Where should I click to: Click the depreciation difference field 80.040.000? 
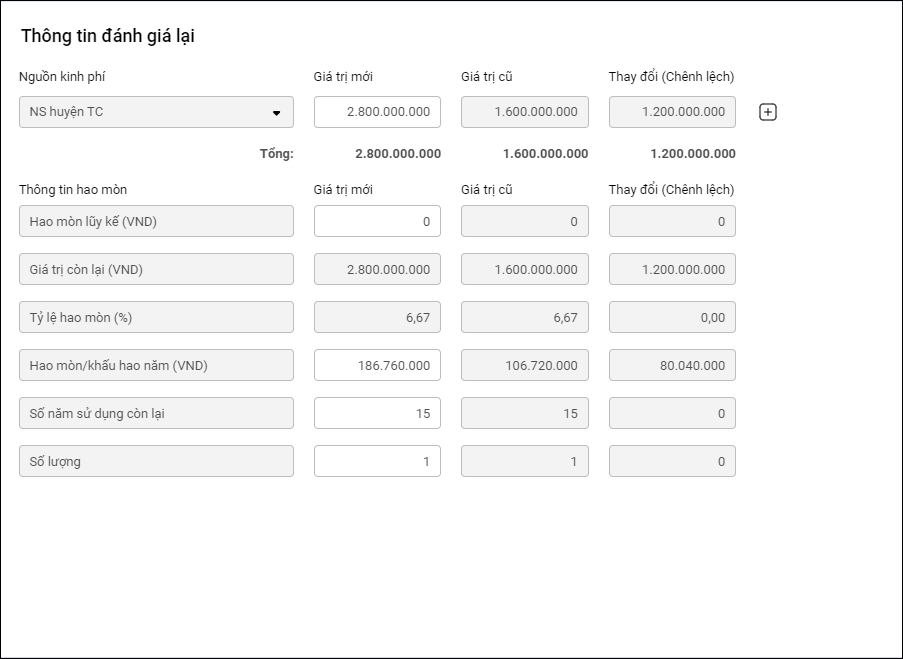(672, 366)
